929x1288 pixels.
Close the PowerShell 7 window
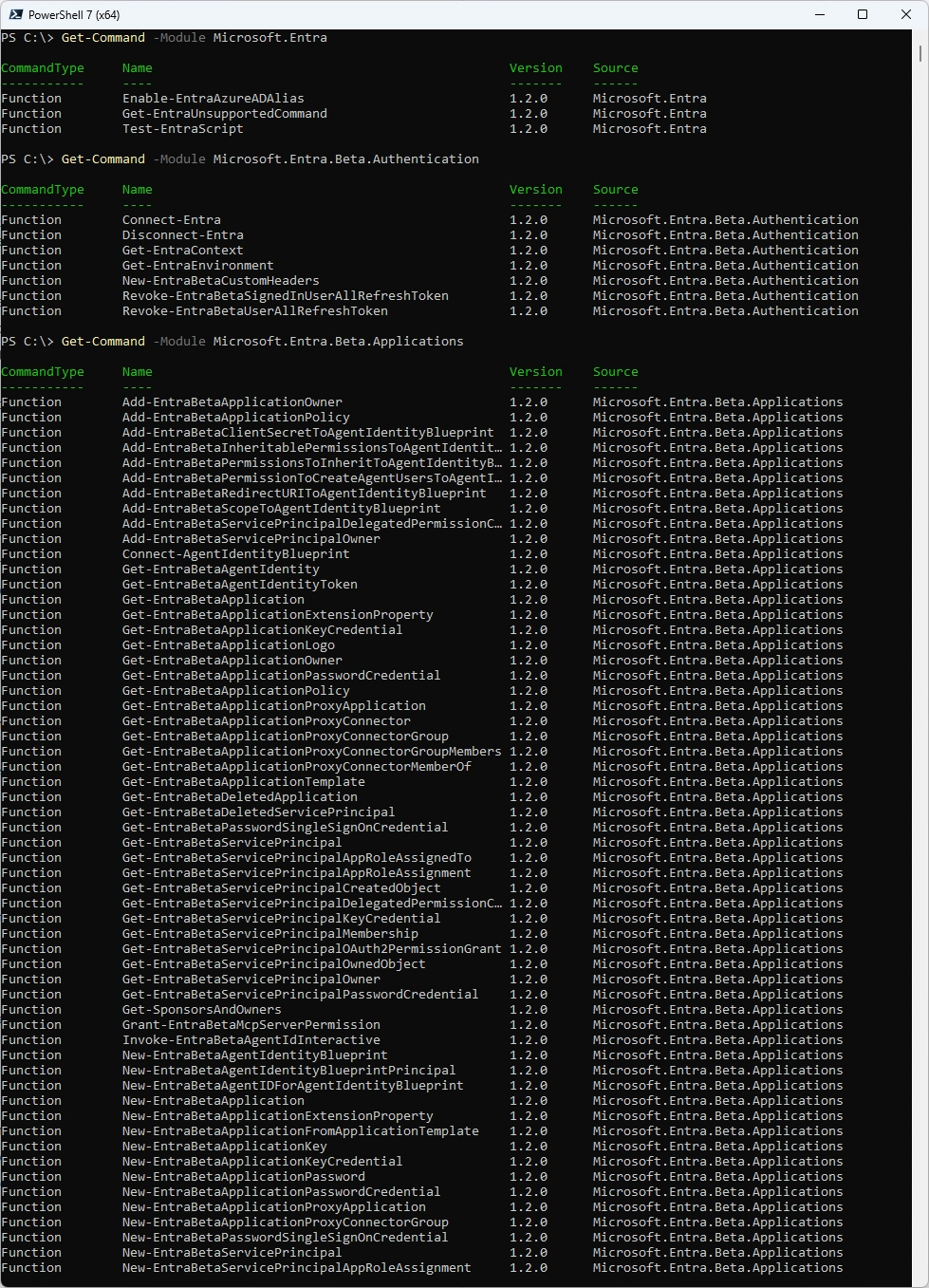pos(906,14)
